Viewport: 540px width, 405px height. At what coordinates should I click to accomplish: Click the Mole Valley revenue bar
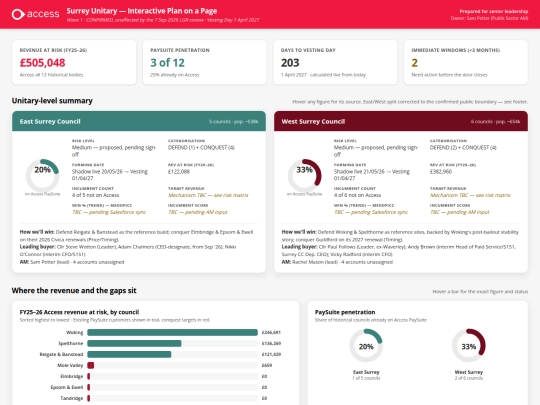pyautogui.click(x=91, y=365)
